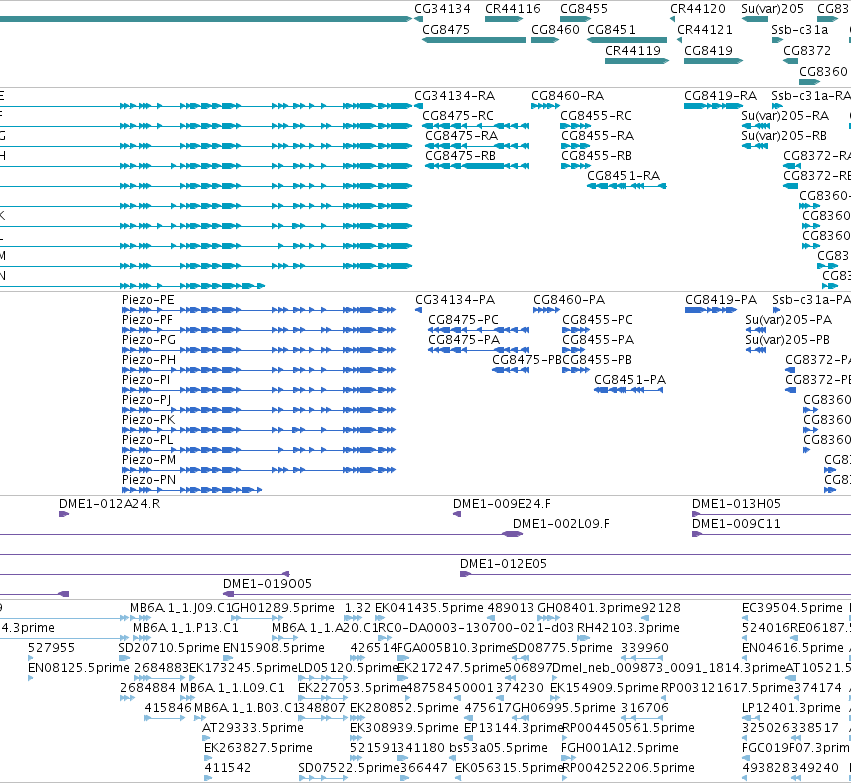Click the Su(var)205-RB transcript label

tap(784, 136)
